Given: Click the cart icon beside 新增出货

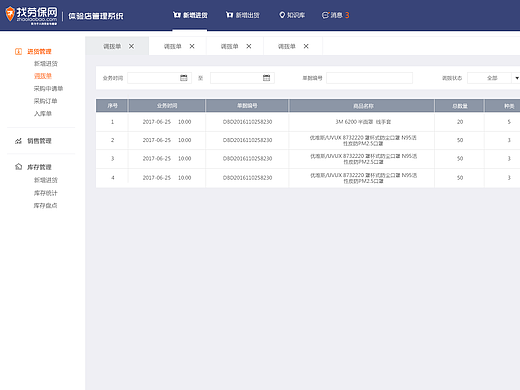Looking at the screenshot, I should [229, 15].
